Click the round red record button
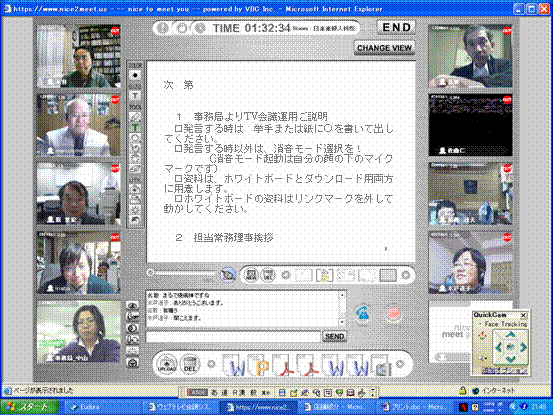 tap(393, 313)
